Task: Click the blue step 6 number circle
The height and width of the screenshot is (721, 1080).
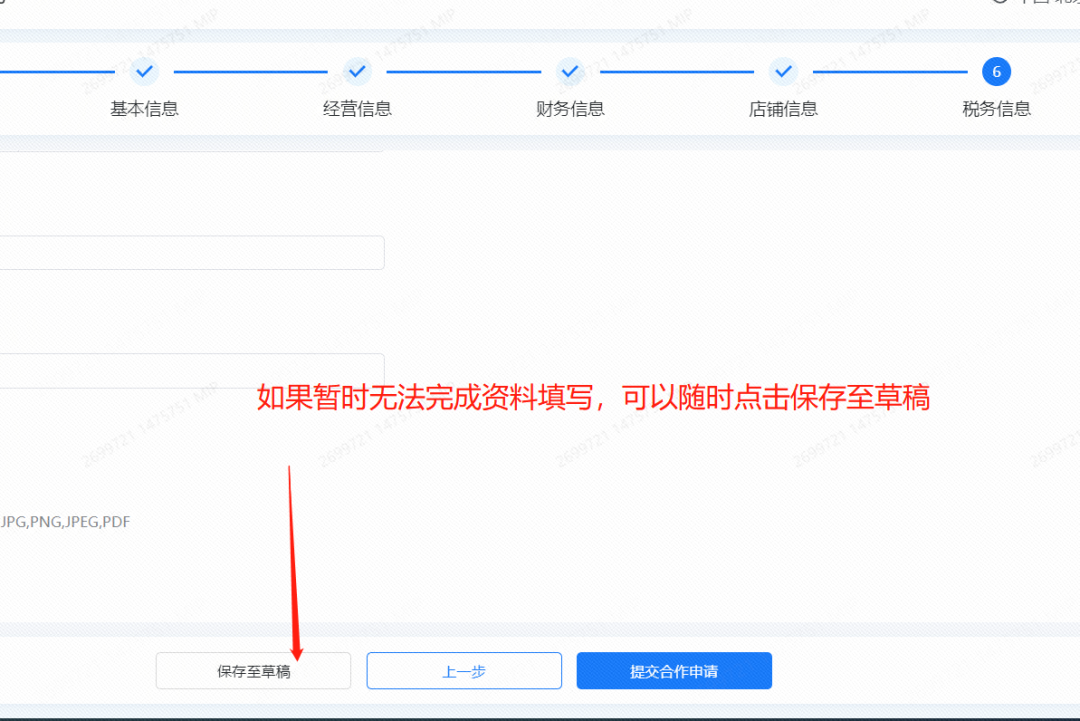Action: (996, 72)
